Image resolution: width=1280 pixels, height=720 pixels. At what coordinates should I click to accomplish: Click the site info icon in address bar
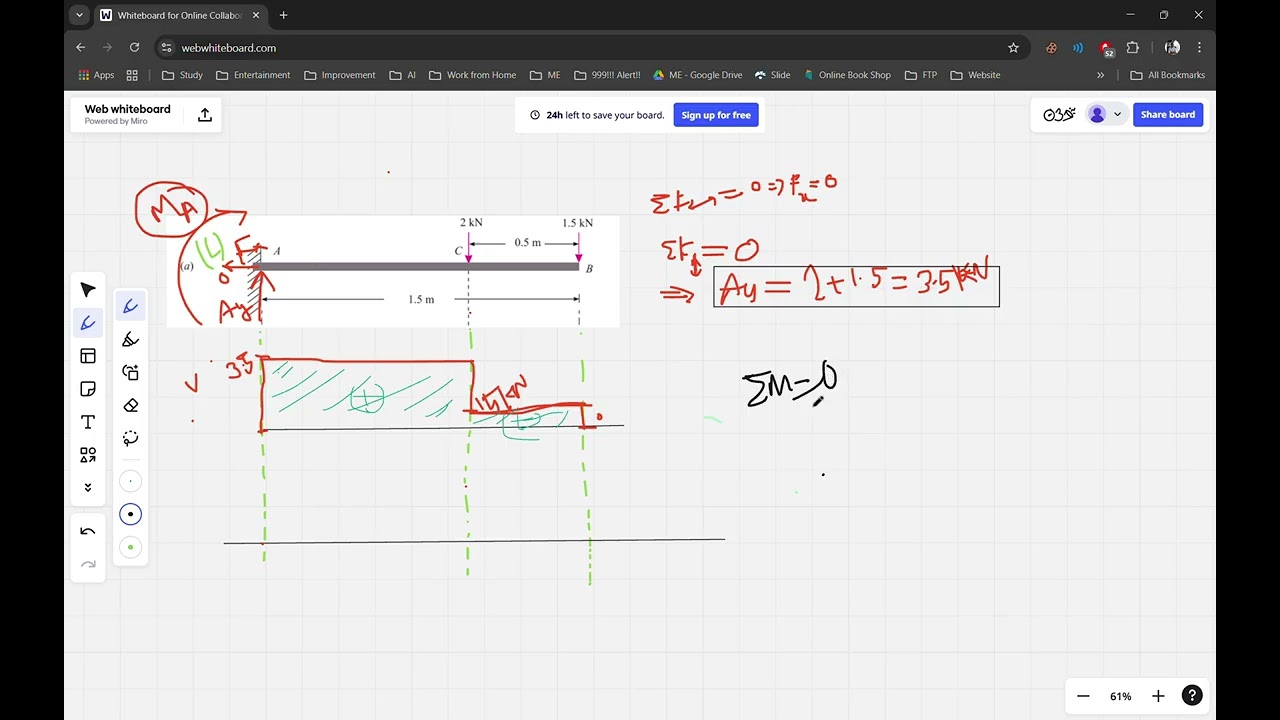(x=168, y=48)
